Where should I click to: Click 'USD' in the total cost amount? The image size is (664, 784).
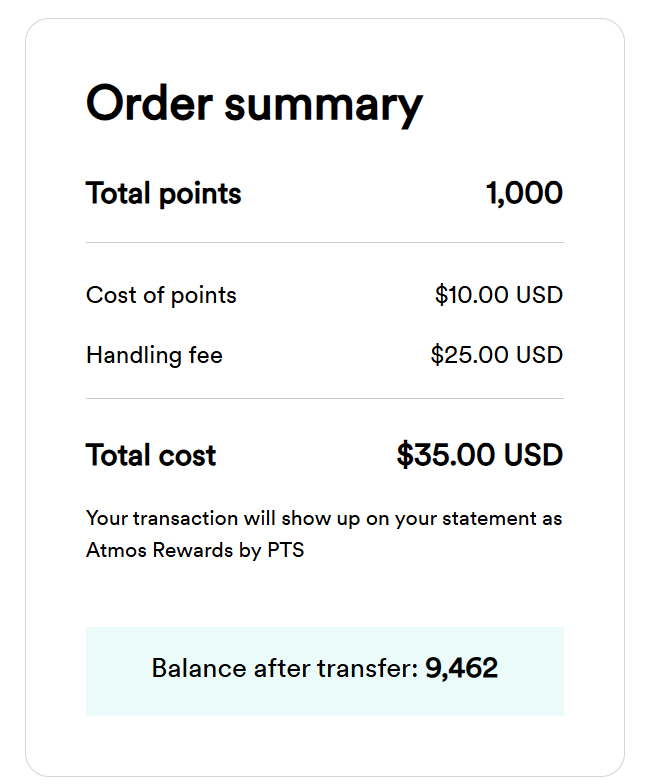[x=533, y=456]
